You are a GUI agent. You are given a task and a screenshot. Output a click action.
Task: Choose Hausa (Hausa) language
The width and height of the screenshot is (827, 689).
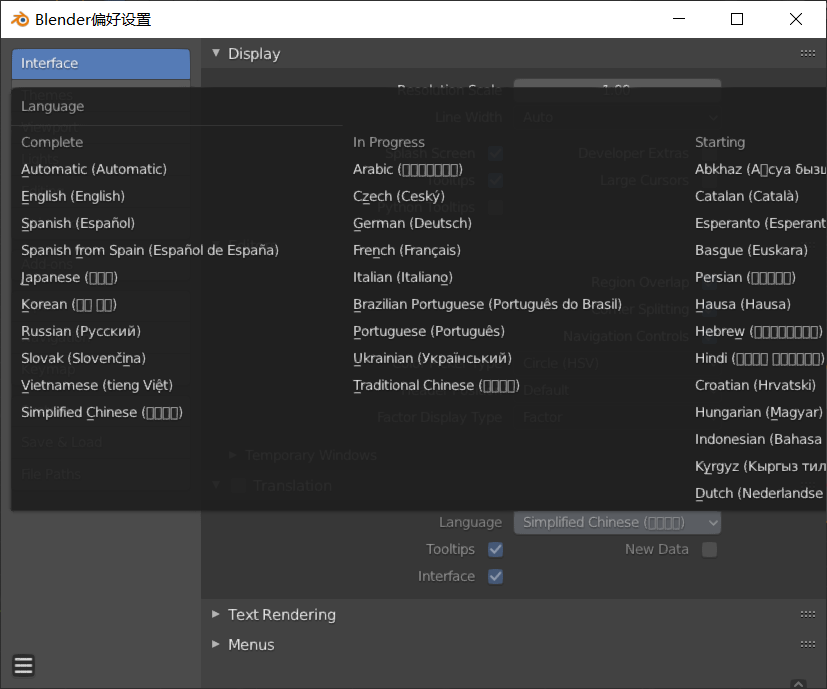[x=743, y=304]
